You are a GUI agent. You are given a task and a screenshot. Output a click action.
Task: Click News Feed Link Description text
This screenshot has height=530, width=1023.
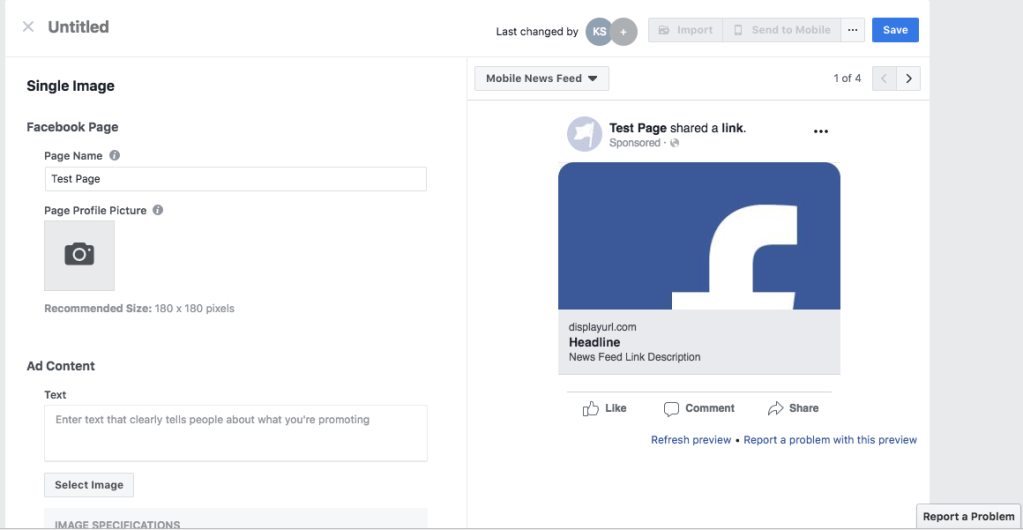[634, 357]
